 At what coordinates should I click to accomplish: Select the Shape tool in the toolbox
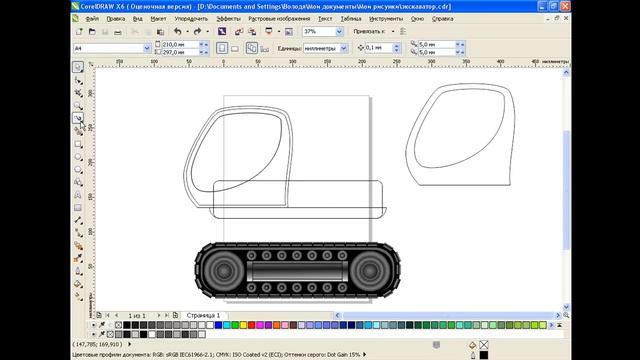[78, 81]
